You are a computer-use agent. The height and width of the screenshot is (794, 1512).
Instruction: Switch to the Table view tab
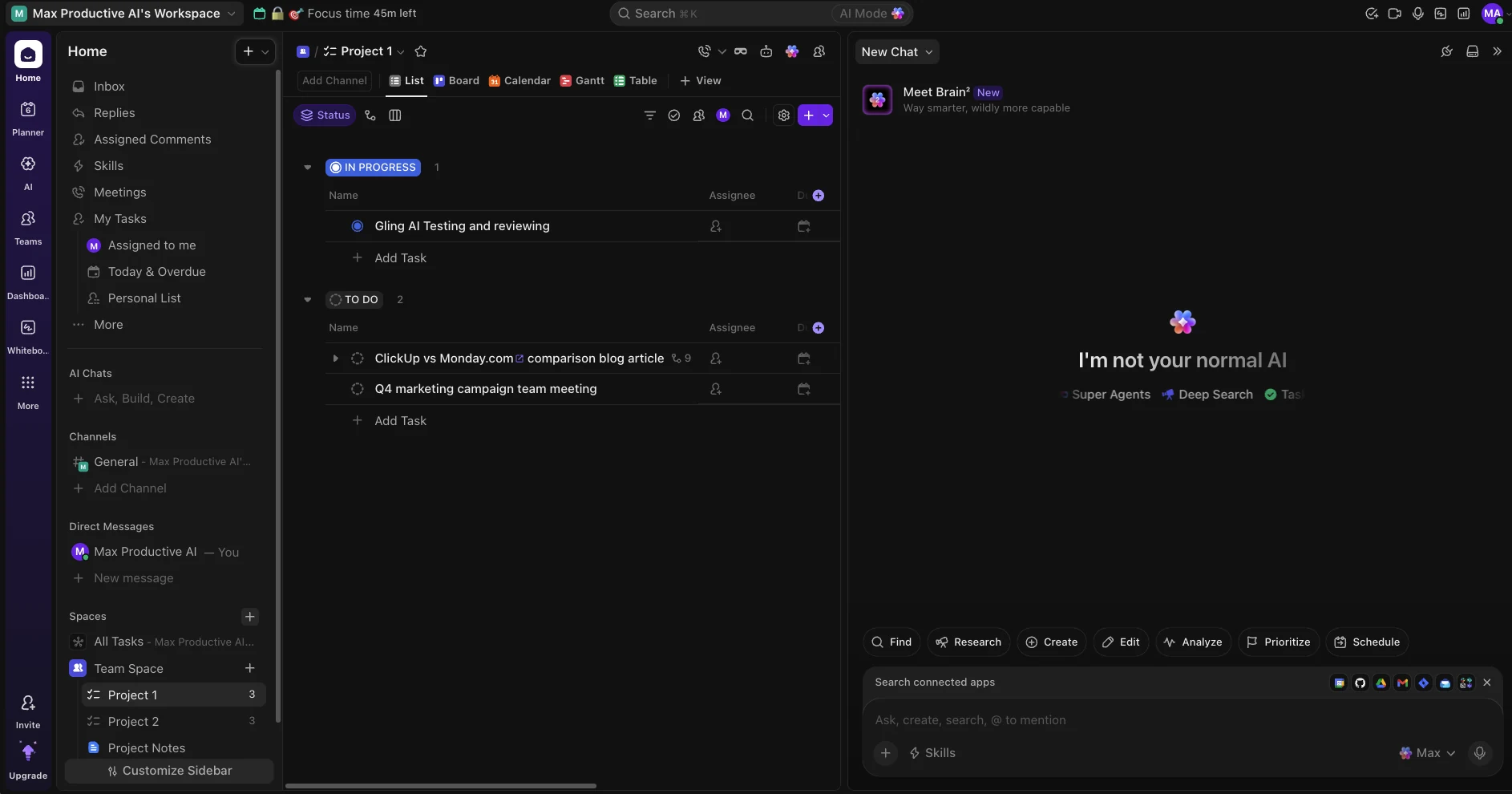[636, 81]
